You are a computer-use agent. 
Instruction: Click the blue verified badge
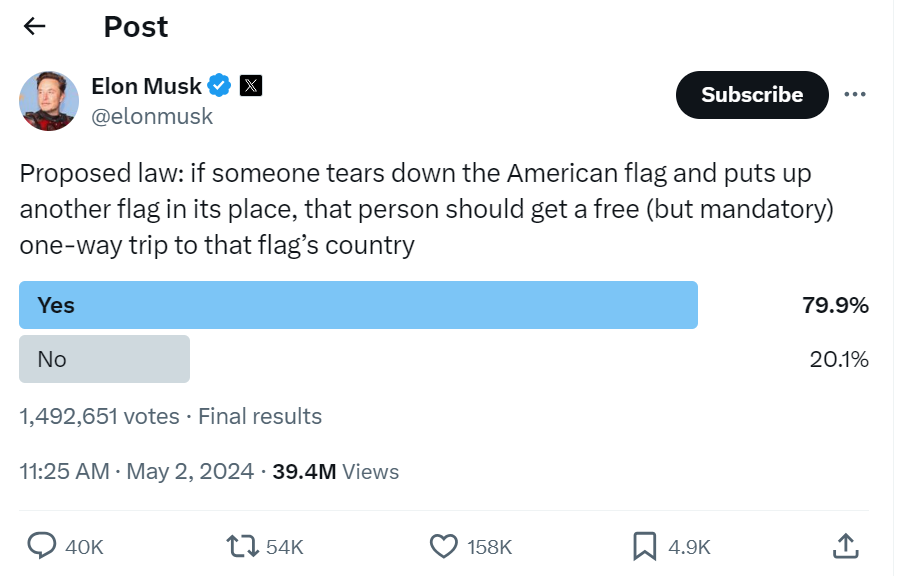tap(220, 86)
